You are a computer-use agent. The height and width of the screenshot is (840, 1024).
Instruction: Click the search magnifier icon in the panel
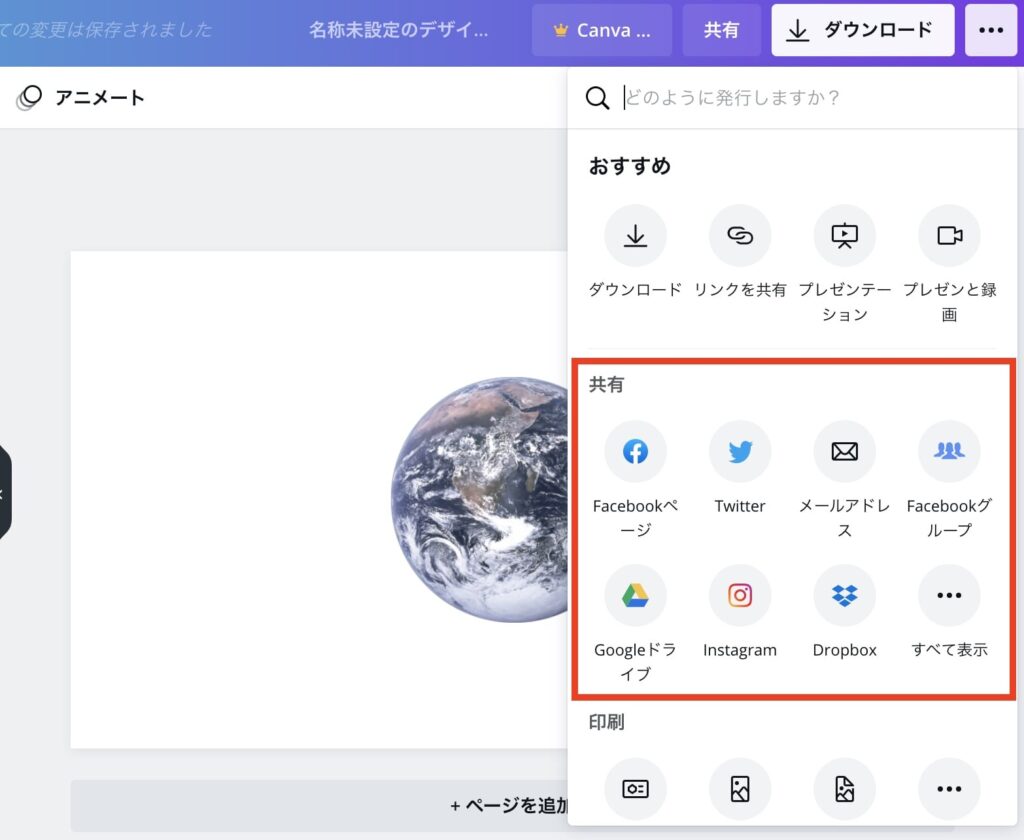(x=597, y=98)
